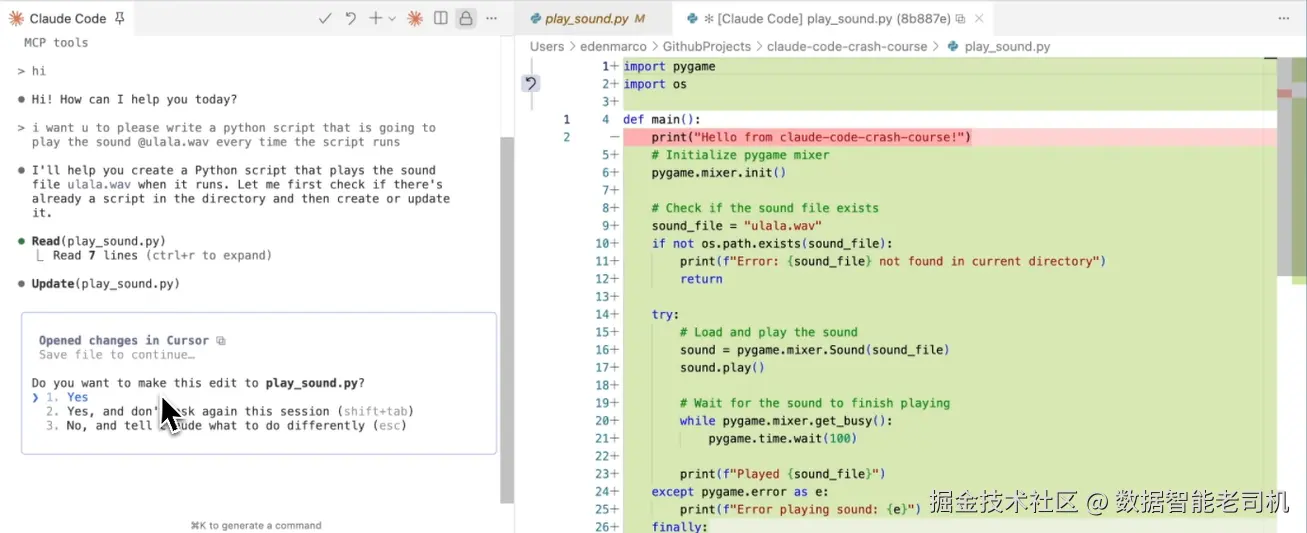Click the Claude Code panel title

(68, 18)
